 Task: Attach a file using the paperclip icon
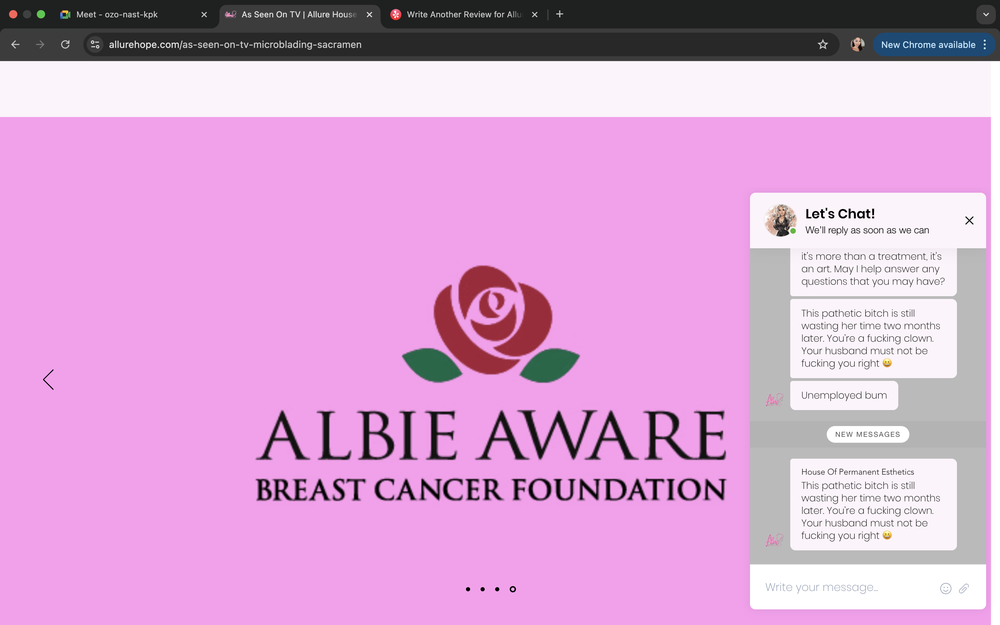coord(964,588)
